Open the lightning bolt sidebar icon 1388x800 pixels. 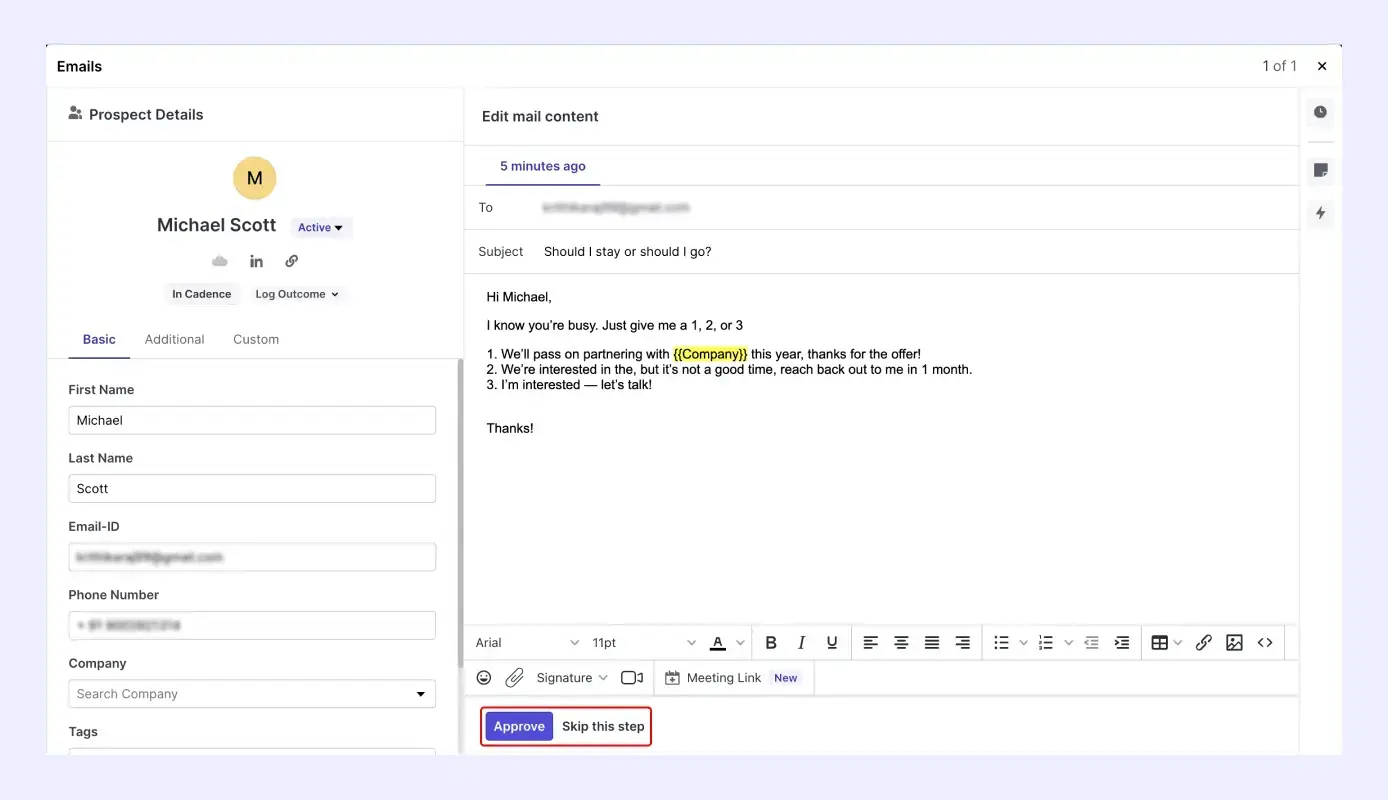[x=1321, y=213]
